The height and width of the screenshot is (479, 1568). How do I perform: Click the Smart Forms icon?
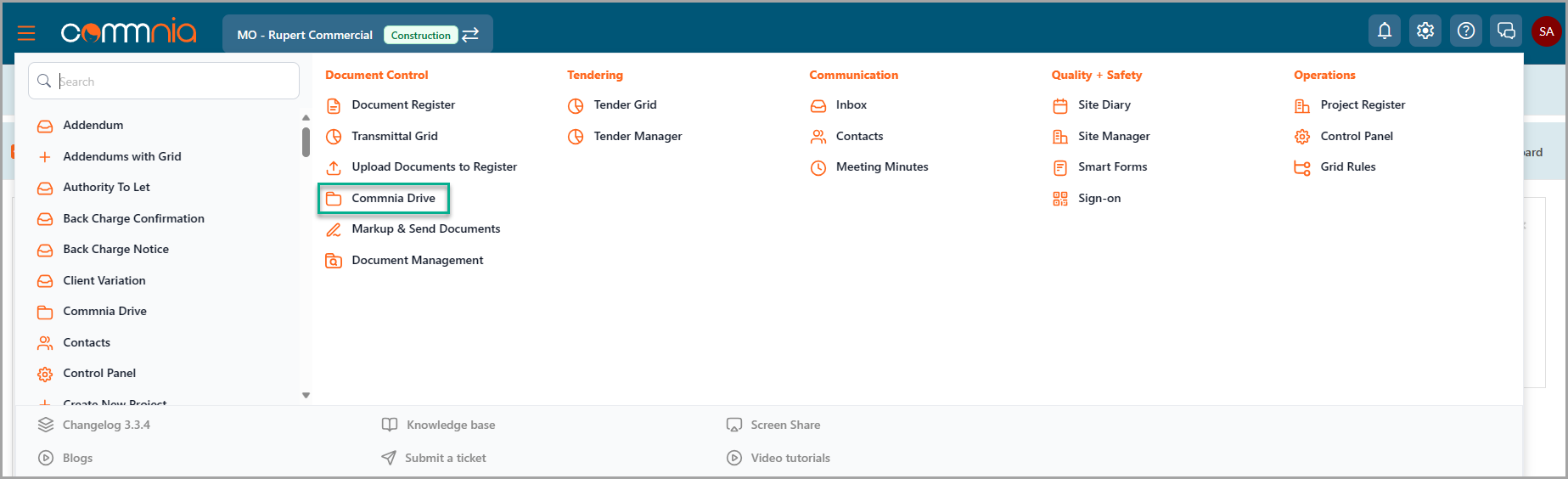pyautogui.click(x=1060, y=167)
